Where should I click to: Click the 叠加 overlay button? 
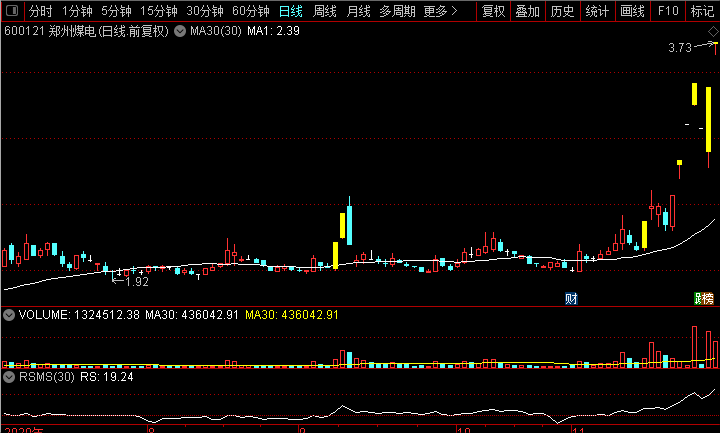click(x=528, y=11)
